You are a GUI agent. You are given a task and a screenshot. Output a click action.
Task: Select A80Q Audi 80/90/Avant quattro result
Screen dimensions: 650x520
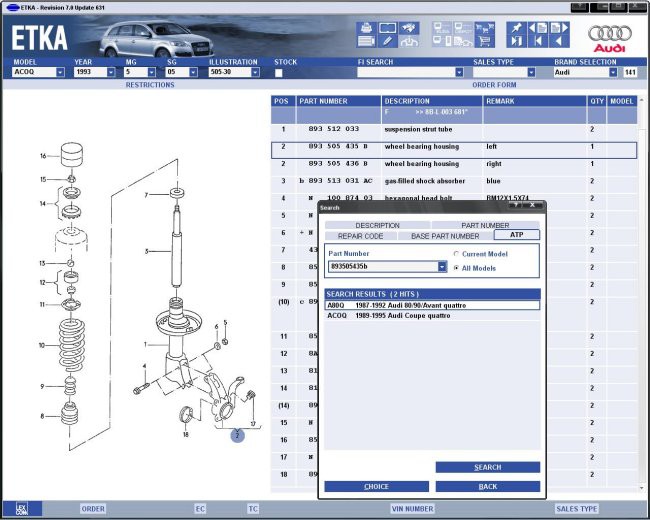click(432, 305)
